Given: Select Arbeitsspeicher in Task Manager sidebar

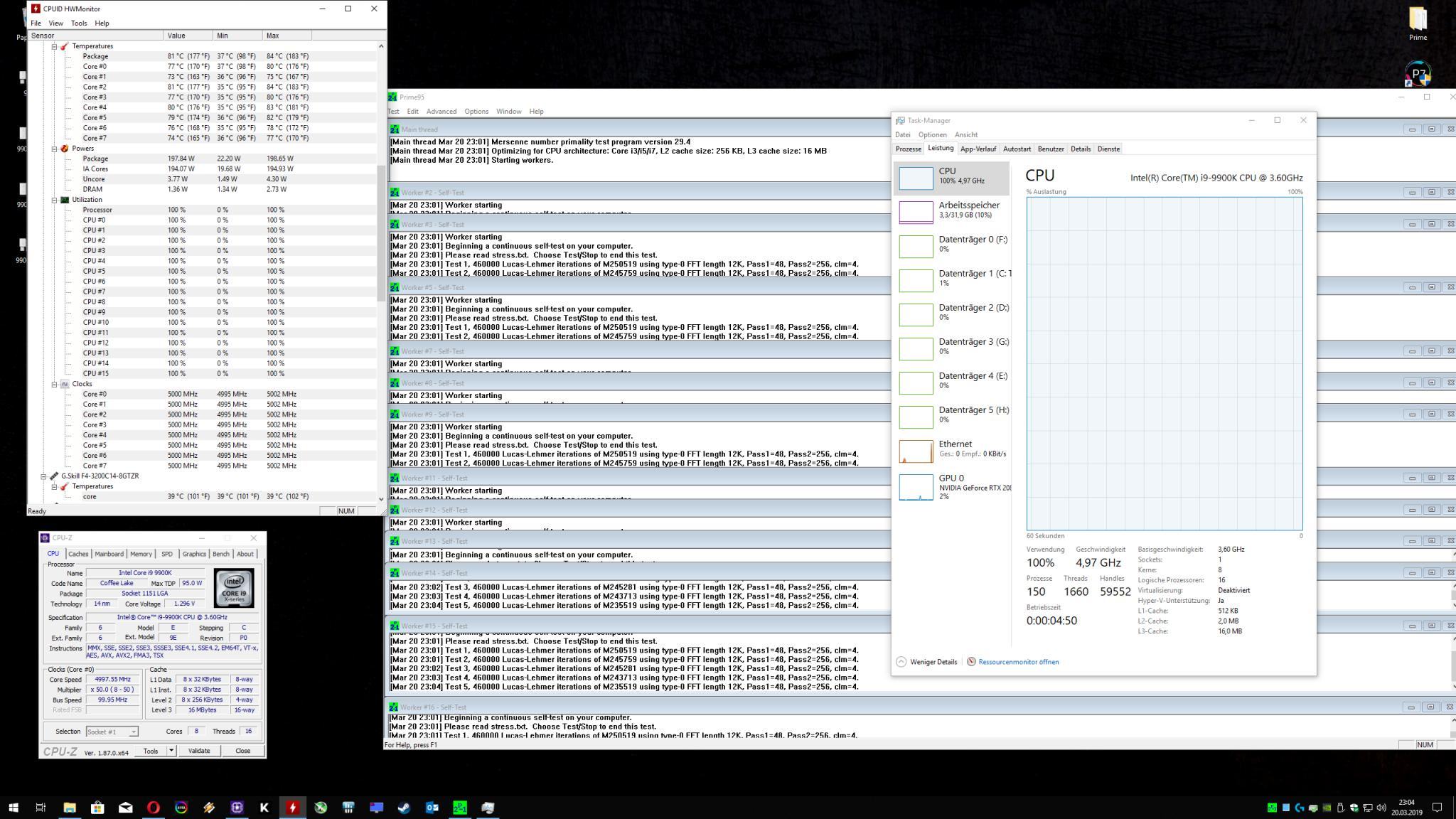Looking at the screenshot, I should 951,211.
